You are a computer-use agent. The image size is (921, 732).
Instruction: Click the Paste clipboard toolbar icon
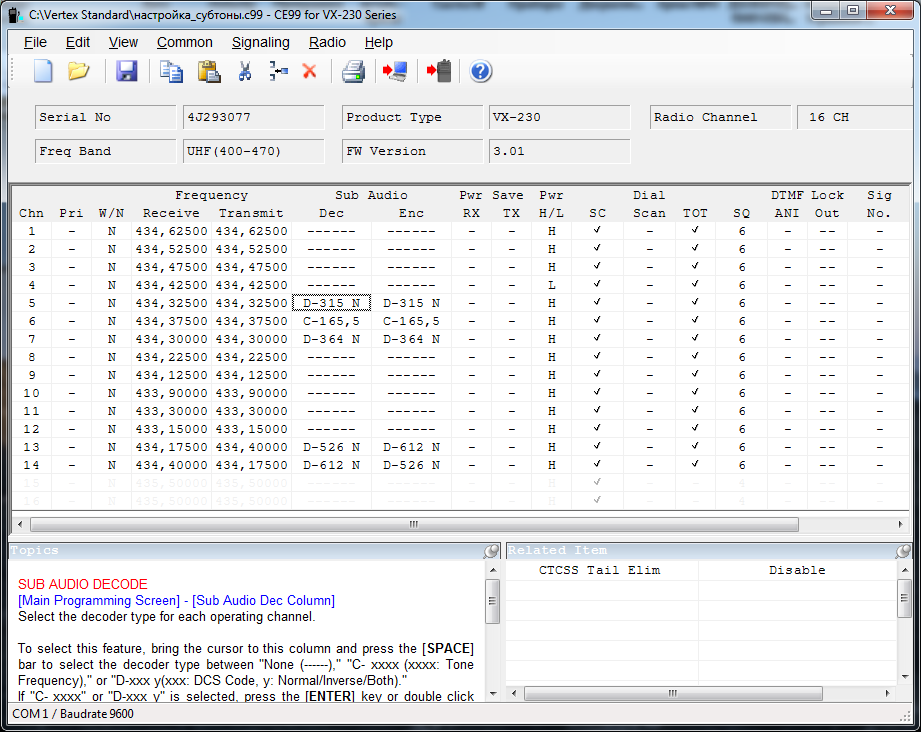click(x=209, y=72)
